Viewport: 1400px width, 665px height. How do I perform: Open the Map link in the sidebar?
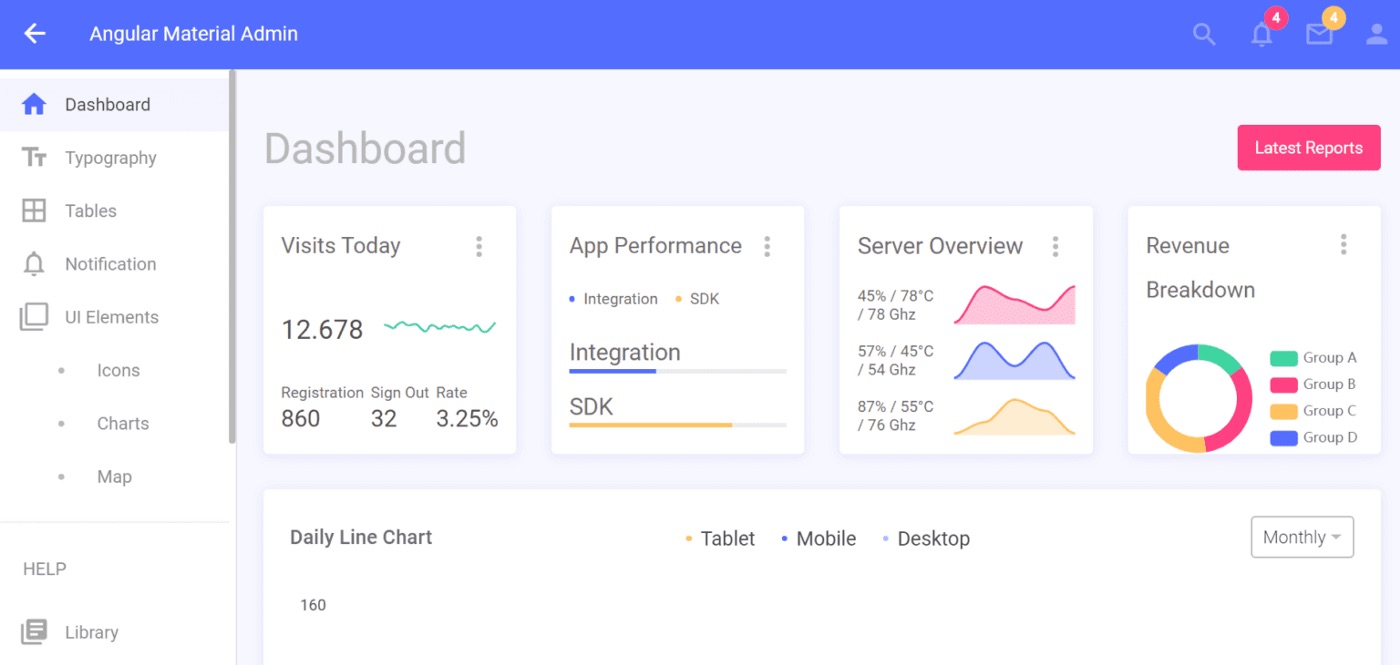click(x=114, y=477)
